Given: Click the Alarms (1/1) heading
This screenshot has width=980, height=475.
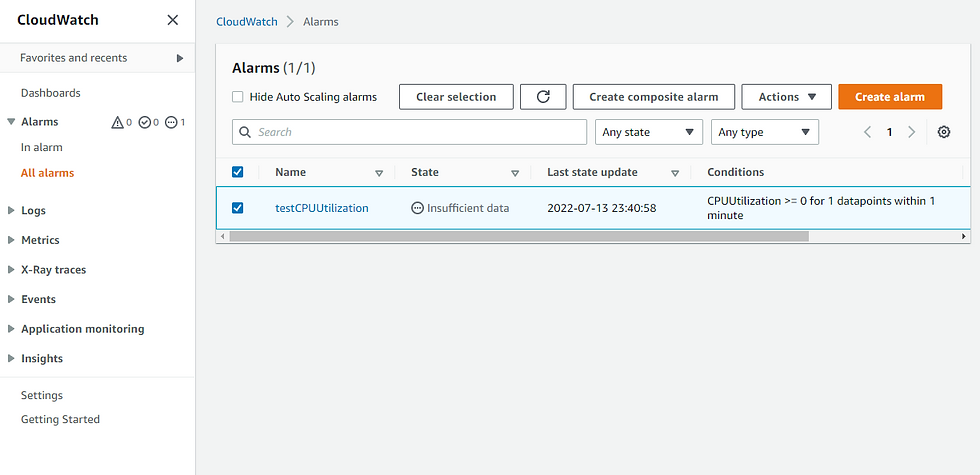Looking at the screenshot, I should (x=274, y=68).
